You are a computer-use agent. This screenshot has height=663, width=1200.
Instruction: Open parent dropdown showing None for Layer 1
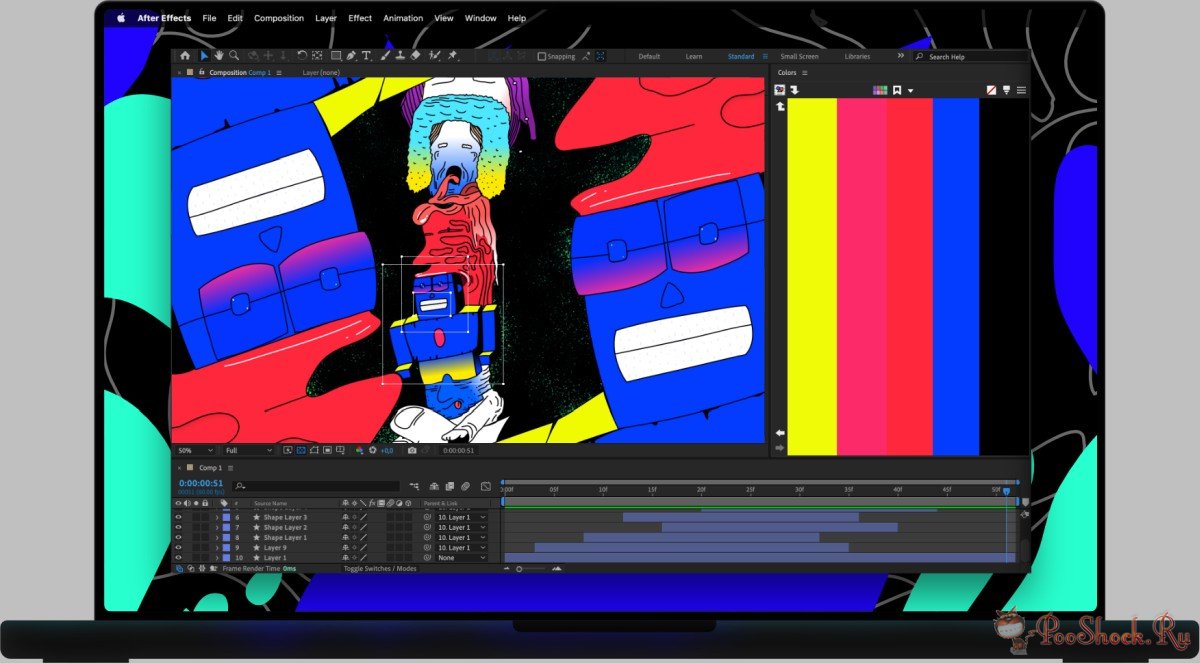coord(462,558)
